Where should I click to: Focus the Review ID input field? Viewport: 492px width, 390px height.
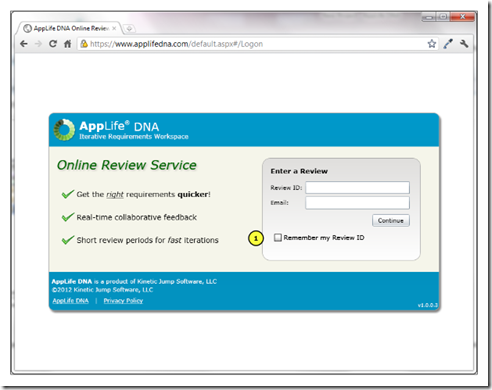click(357, 188)
